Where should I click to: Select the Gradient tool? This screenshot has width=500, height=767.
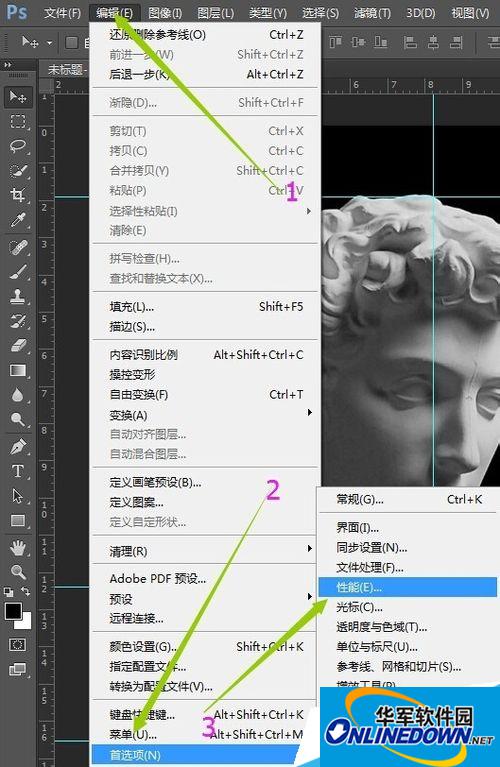(x=18, y=370)
